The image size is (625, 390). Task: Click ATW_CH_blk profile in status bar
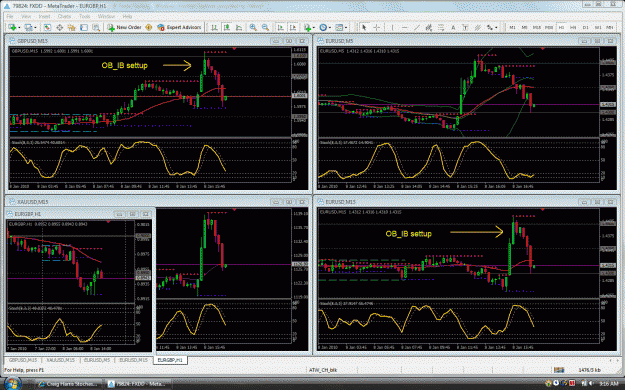322,370
